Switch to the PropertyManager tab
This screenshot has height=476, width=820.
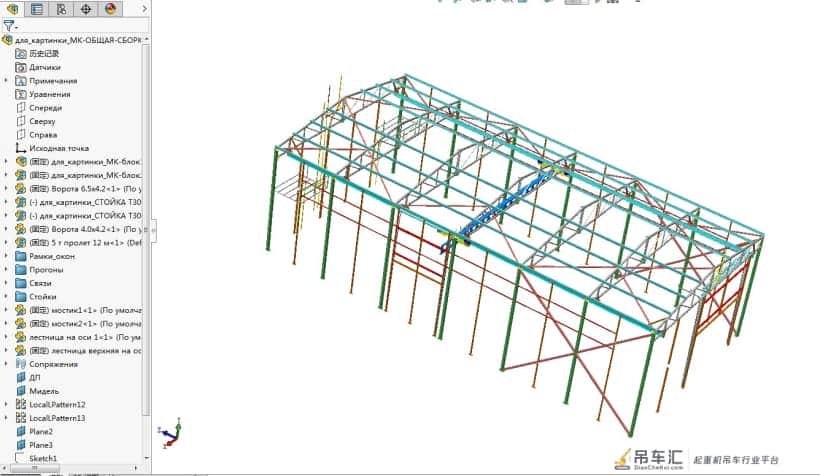[37, 9]
